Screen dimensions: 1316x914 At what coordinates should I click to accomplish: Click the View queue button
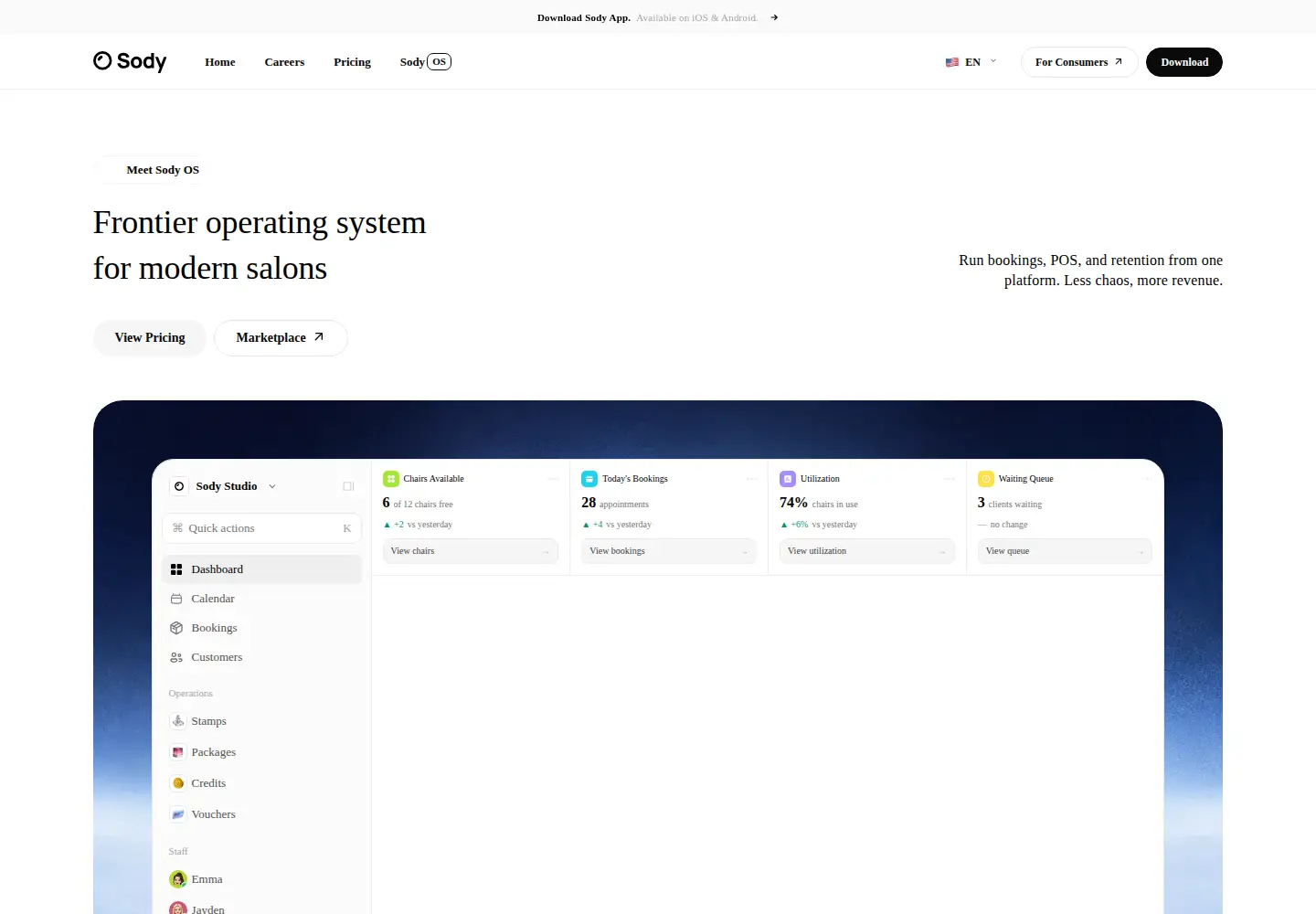coord(1065,551)
